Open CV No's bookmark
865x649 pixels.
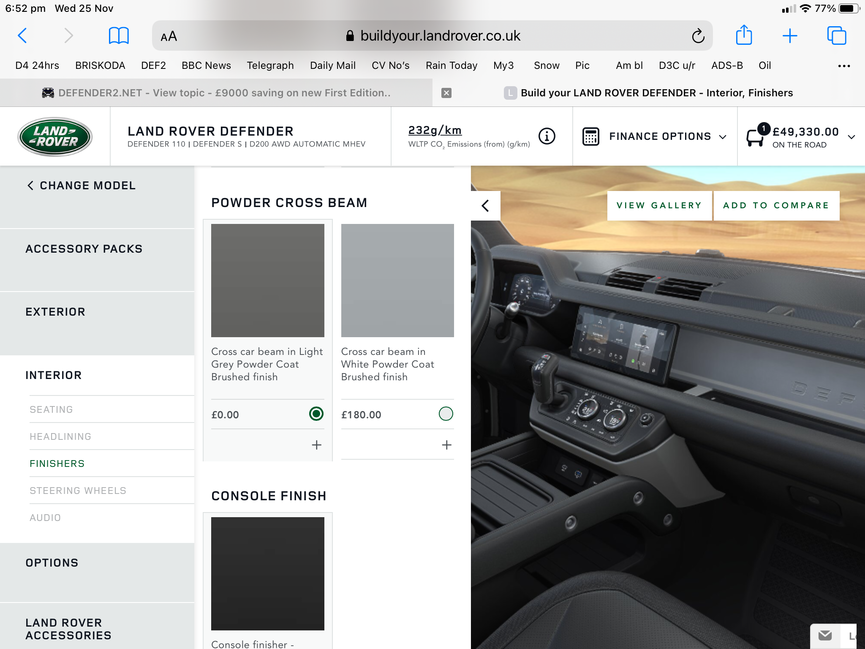click(391, 66)
